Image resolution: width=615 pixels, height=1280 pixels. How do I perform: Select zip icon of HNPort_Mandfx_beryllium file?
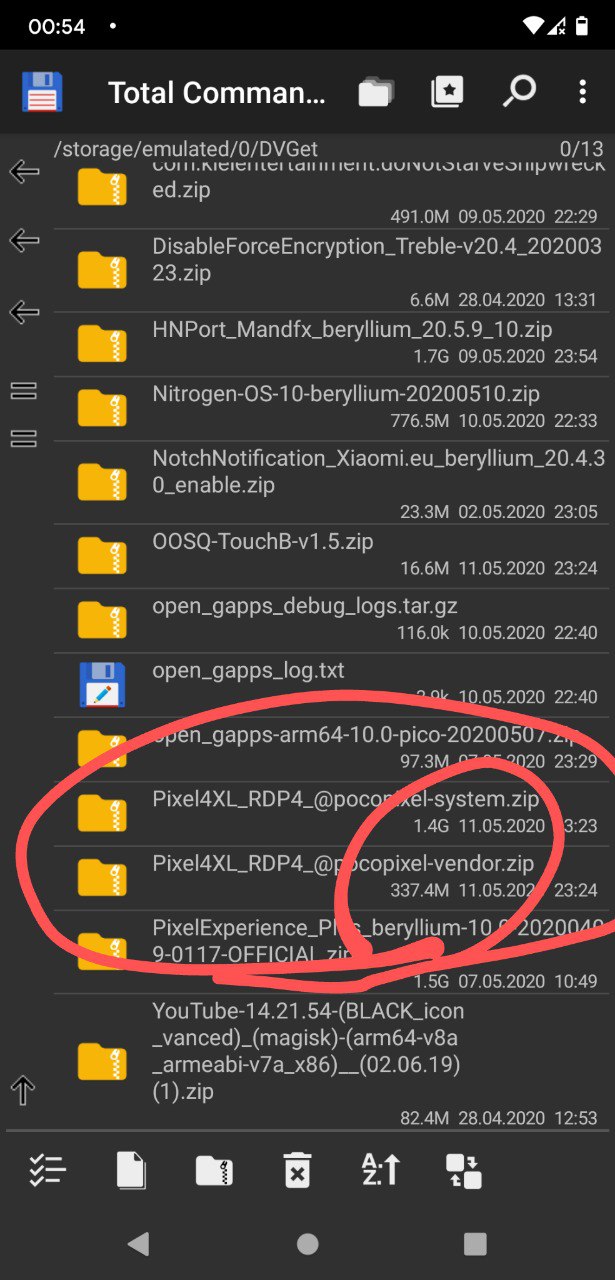coord(102,344)
